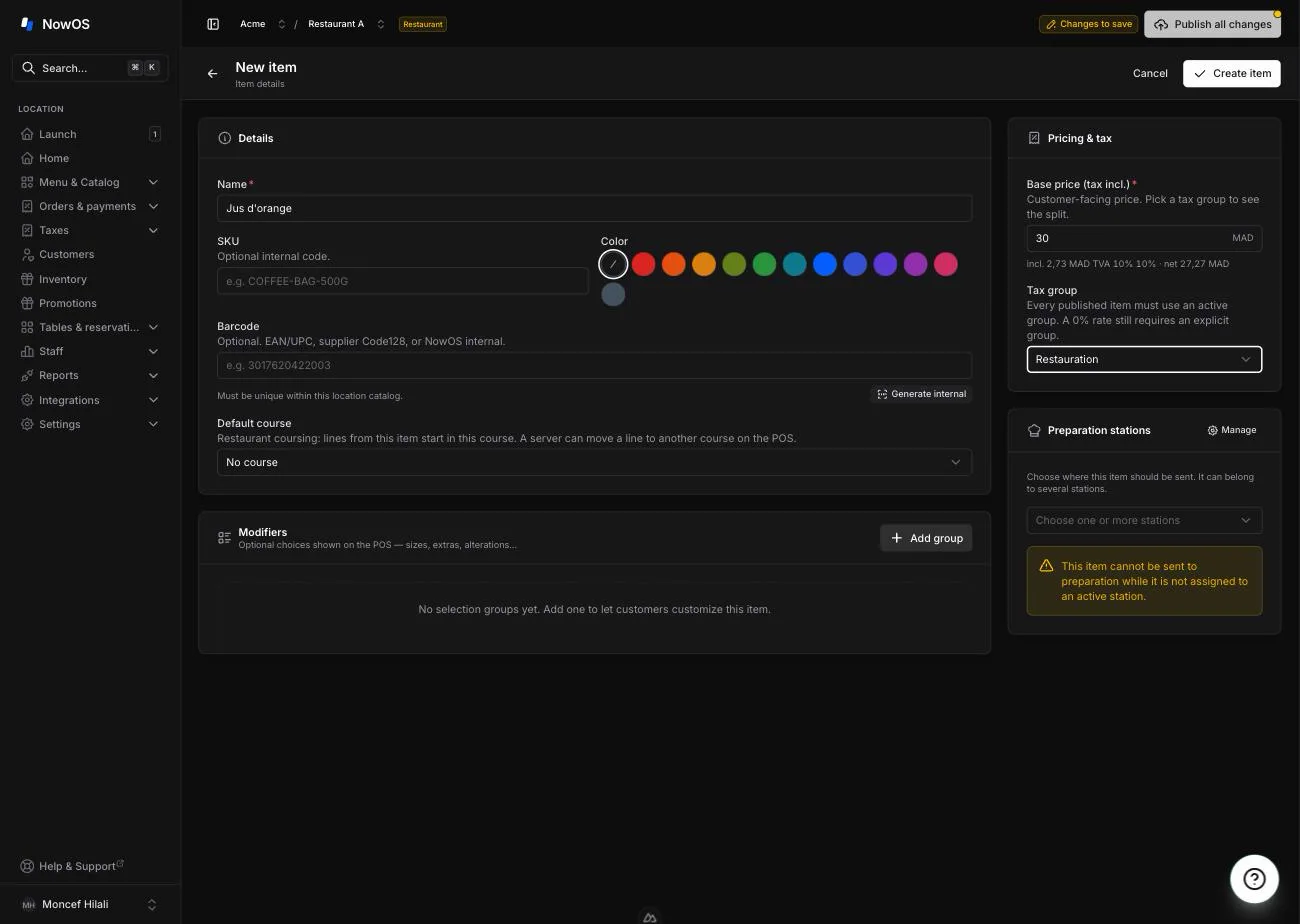
Task: Expand the Integrations section
Action: click(x=90, y=400)
